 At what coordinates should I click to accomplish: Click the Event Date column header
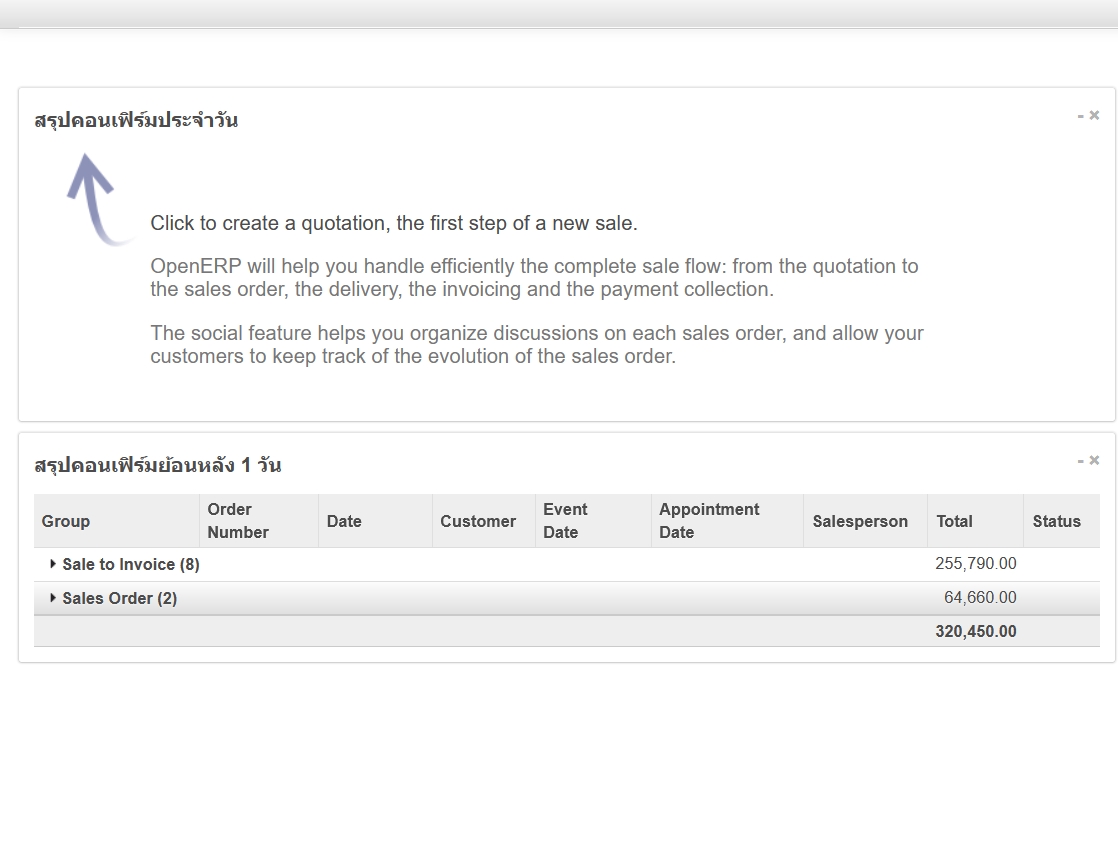[565, 521]
